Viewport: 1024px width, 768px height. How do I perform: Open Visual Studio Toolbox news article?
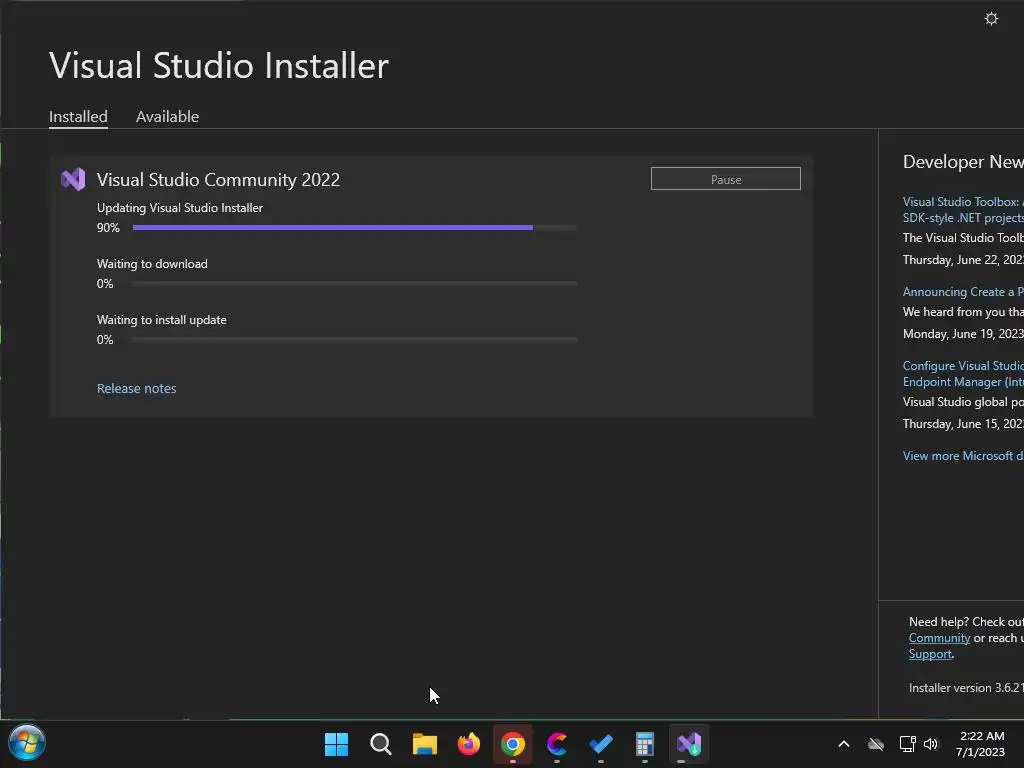pos(963,210)
